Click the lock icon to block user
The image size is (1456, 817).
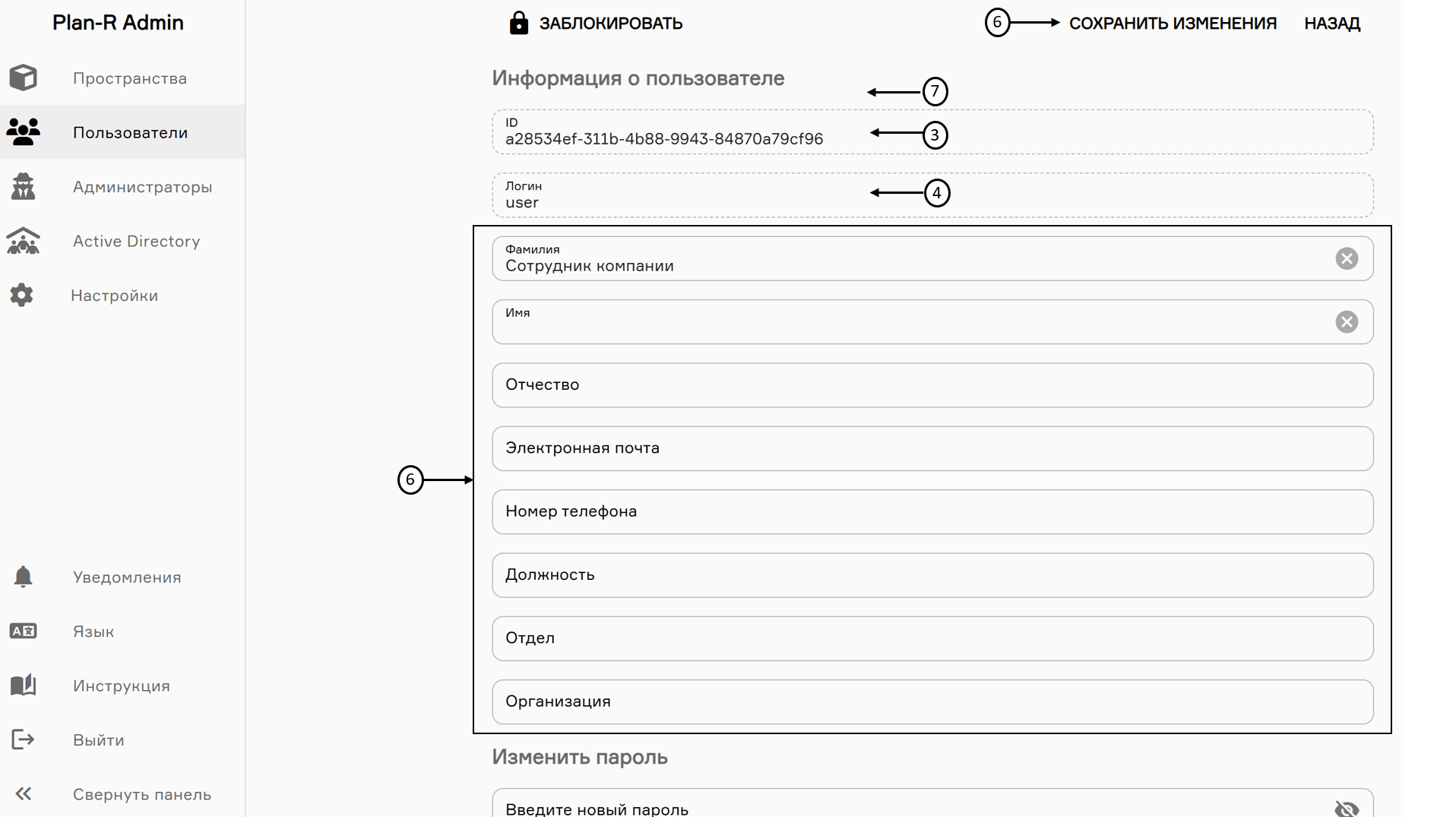coord(518,23)
